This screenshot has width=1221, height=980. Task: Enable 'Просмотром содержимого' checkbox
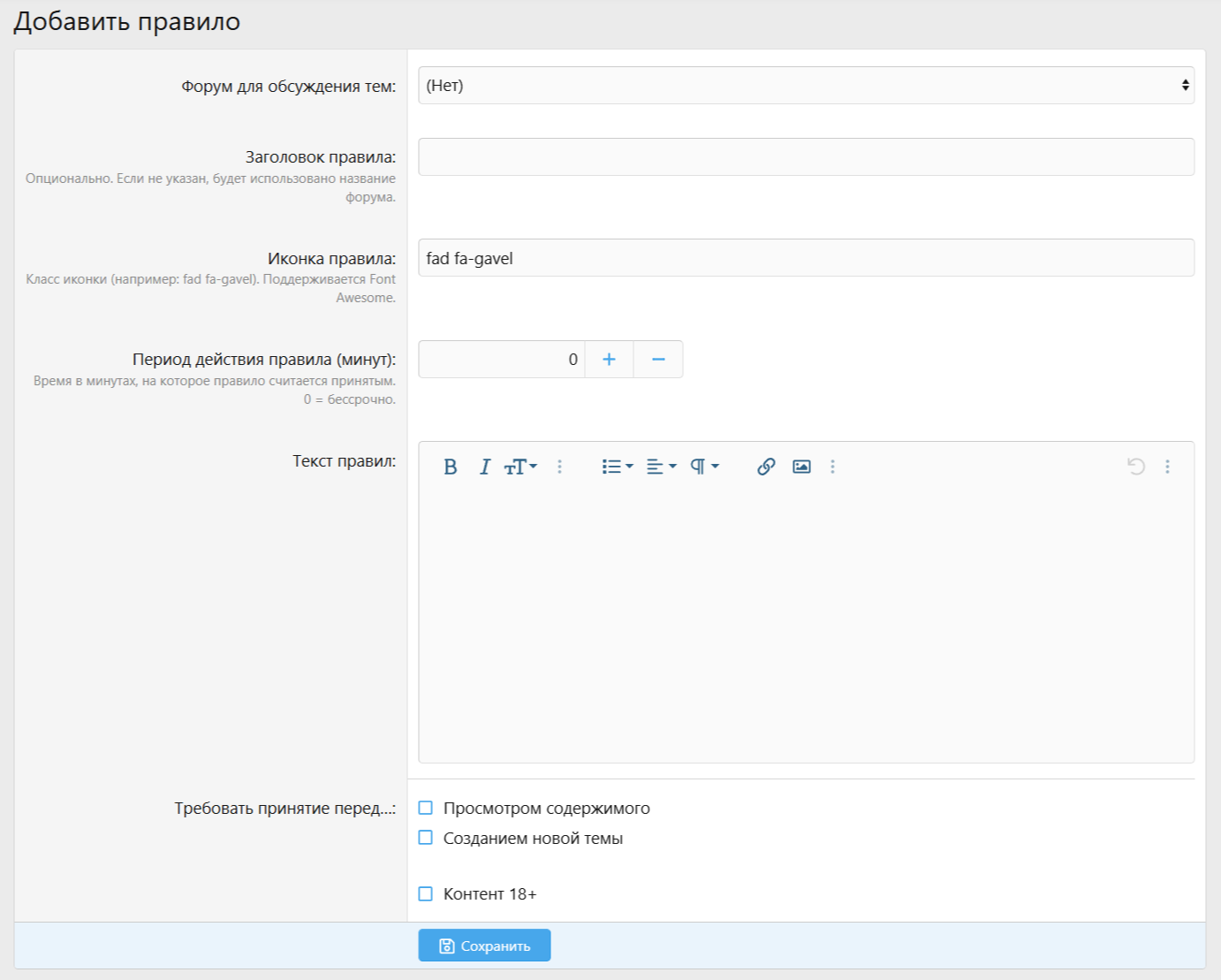click(426, 808)
